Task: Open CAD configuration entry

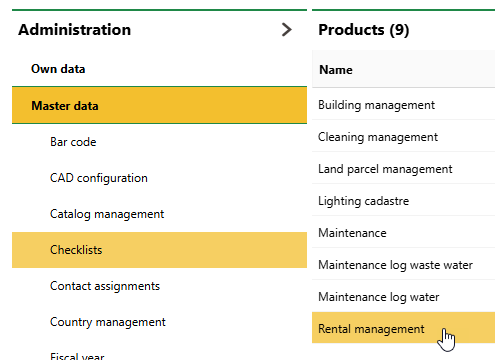Action: 159,178
